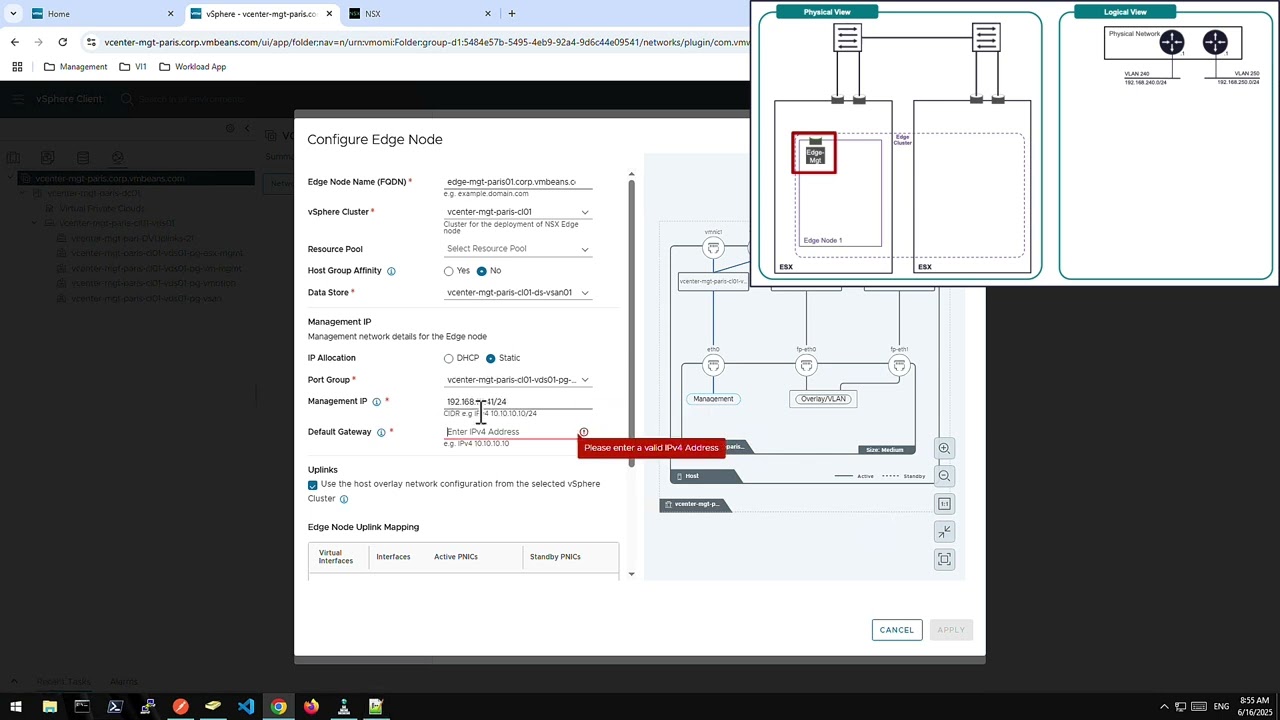Click the Virtual Interfaces column header
This screenshot has height=720, width=1280.
336,557
